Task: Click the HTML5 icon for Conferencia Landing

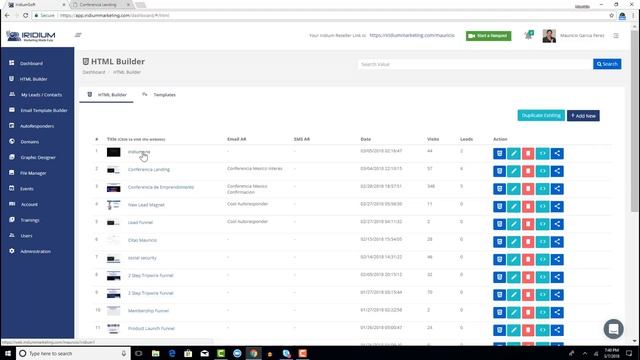Action: click(x=499, y=171)
